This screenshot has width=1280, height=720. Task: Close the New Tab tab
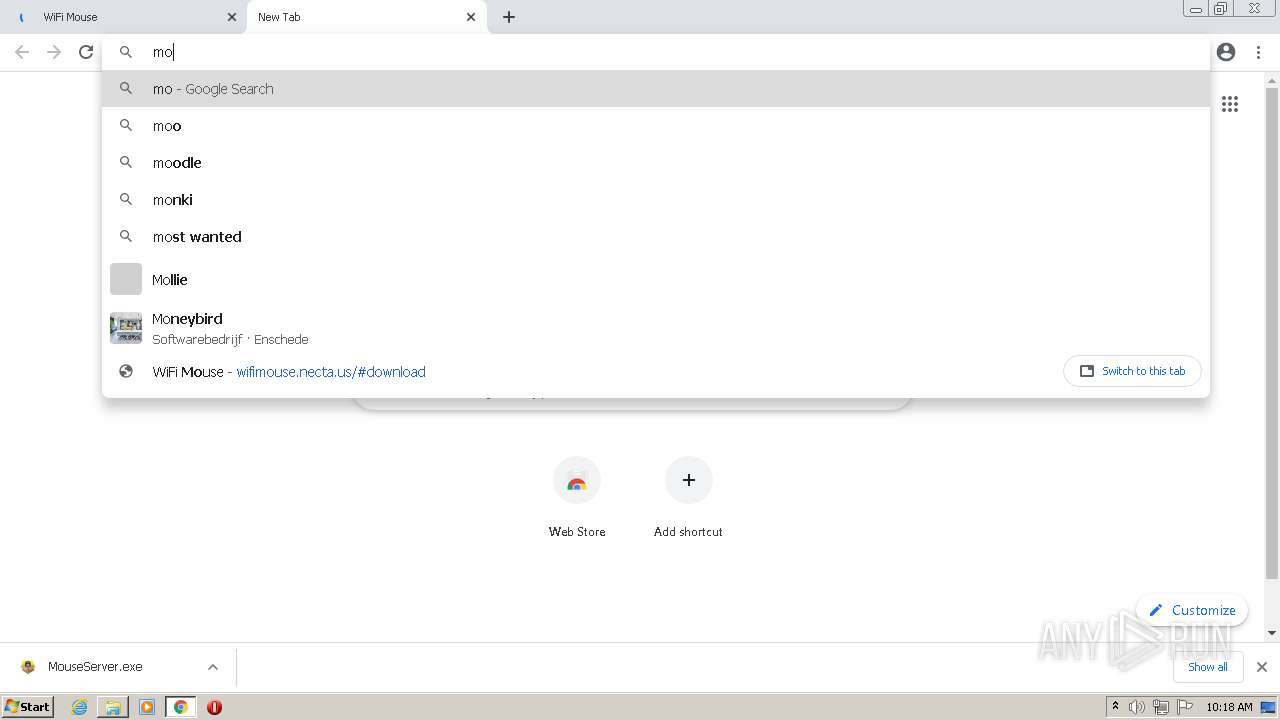point(471,17)
